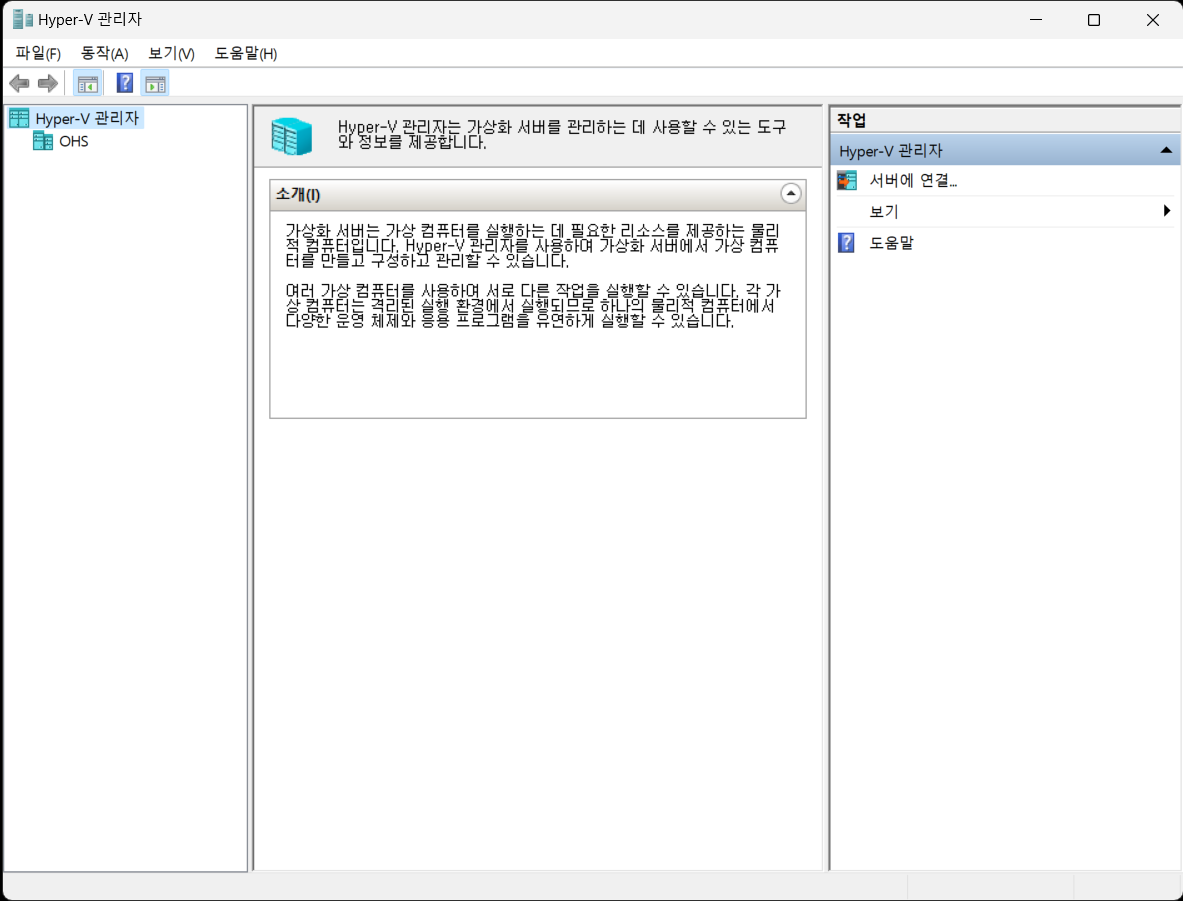Open Help via the toolbar question mark icon
The height and width of the screenshot is (901, 1183).
point(125,83)
